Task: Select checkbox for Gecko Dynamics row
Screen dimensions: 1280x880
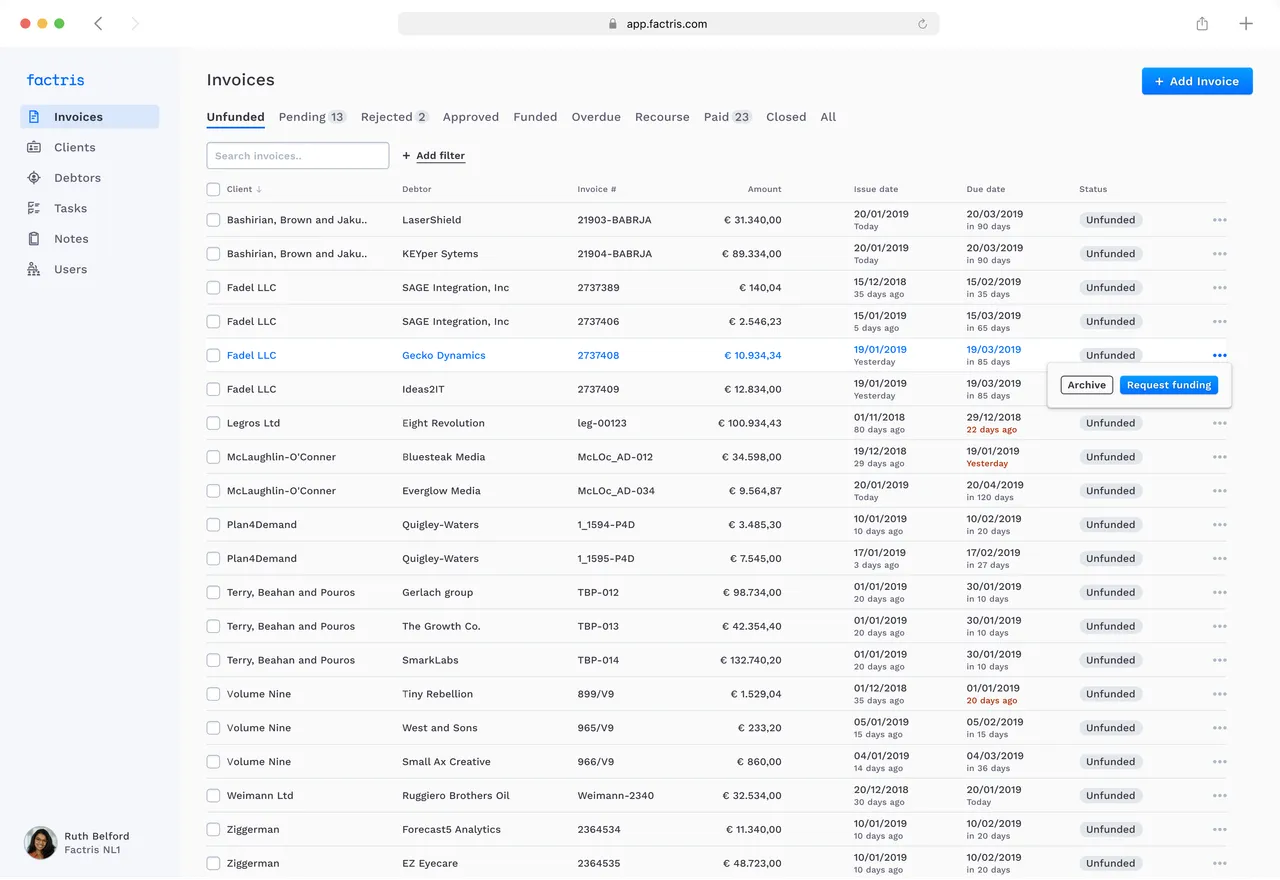Action: 213,355
